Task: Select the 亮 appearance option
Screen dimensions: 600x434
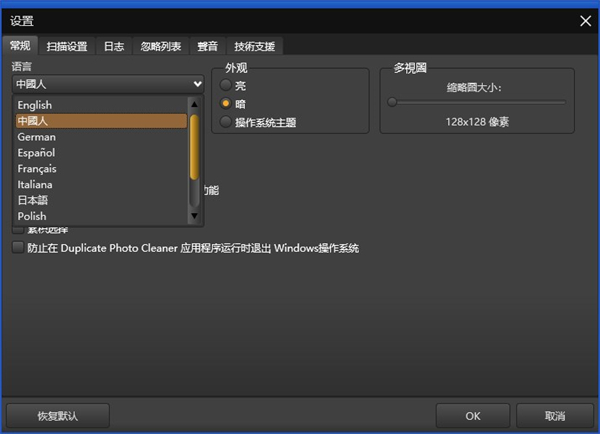Action: (x=225, y=86)
